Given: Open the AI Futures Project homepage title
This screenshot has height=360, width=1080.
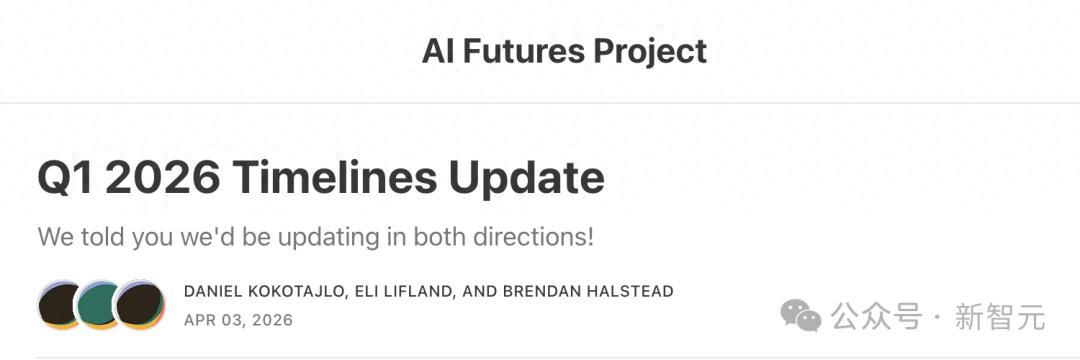Looking at the screenshot, I should (564, 52).
